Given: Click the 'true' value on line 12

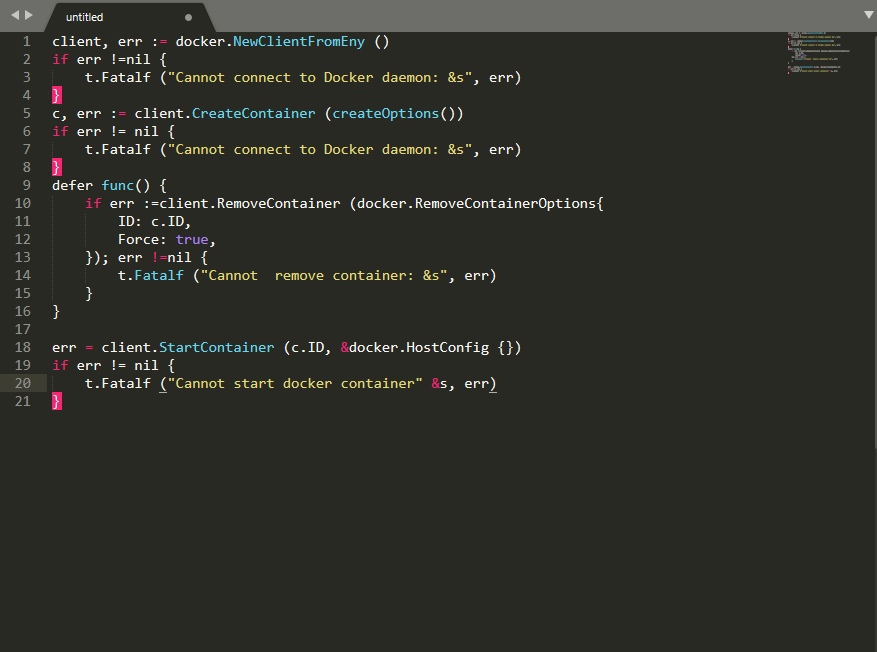Looking at the screenshot, I should [192, 239].
